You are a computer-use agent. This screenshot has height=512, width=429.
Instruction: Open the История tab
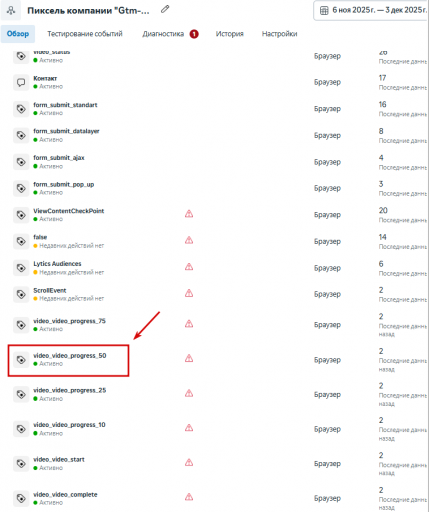pos(229,34)
